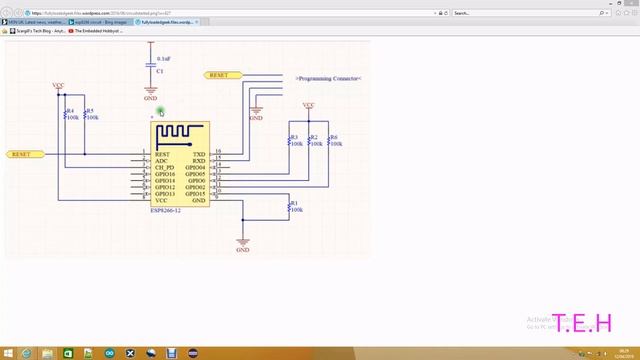Open the address bar autocomplete dropdown arrow
The height and width of the screenshot is (360, 640).
(435, 13)
